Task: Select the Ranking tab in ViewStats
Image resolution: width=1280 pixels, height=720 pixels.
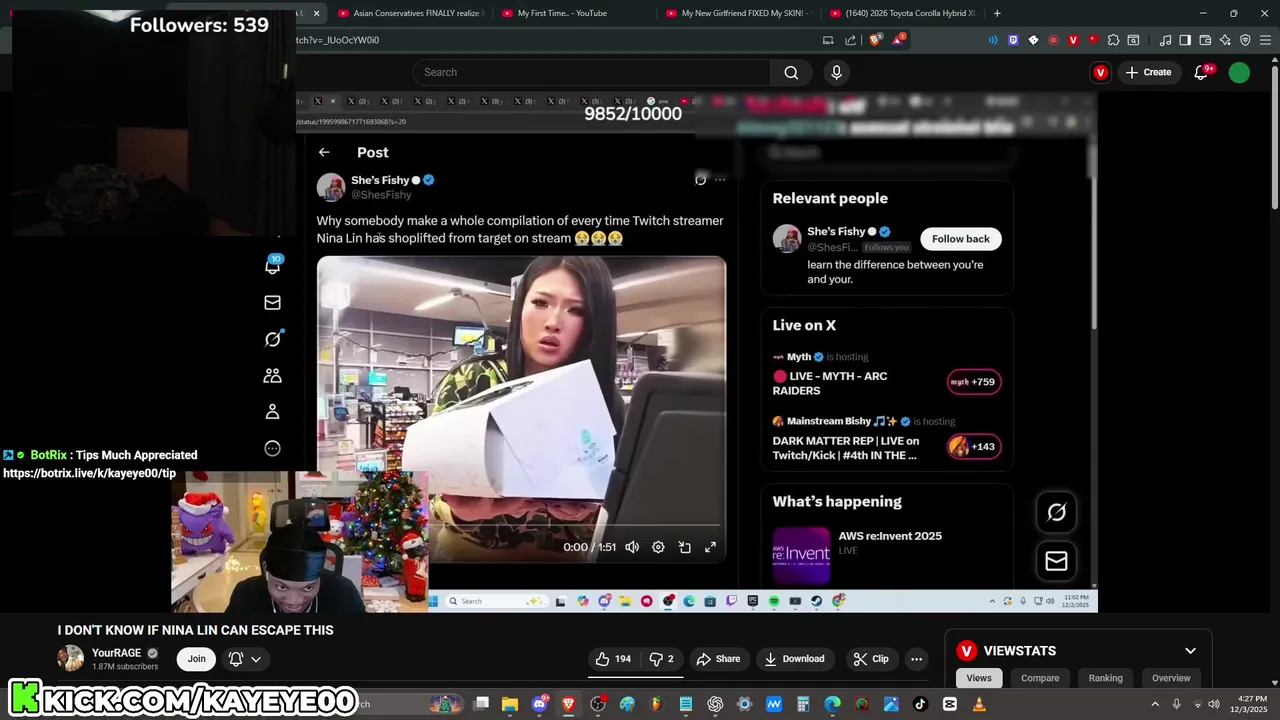Action: point(1105,678)
